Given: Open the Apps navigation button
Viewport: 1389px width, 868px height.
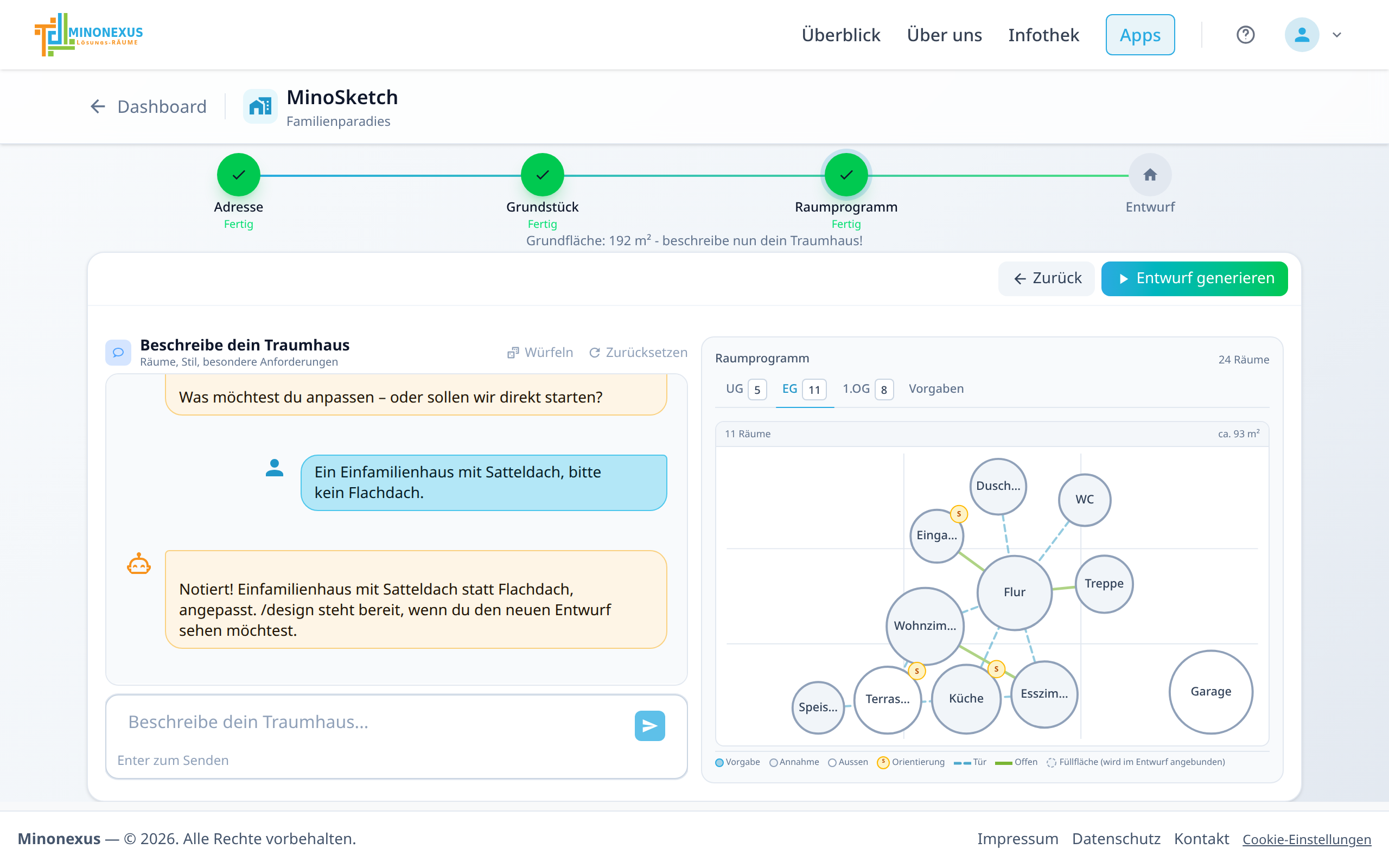Looking at the screenshot, I should [x=1140, y=35].
